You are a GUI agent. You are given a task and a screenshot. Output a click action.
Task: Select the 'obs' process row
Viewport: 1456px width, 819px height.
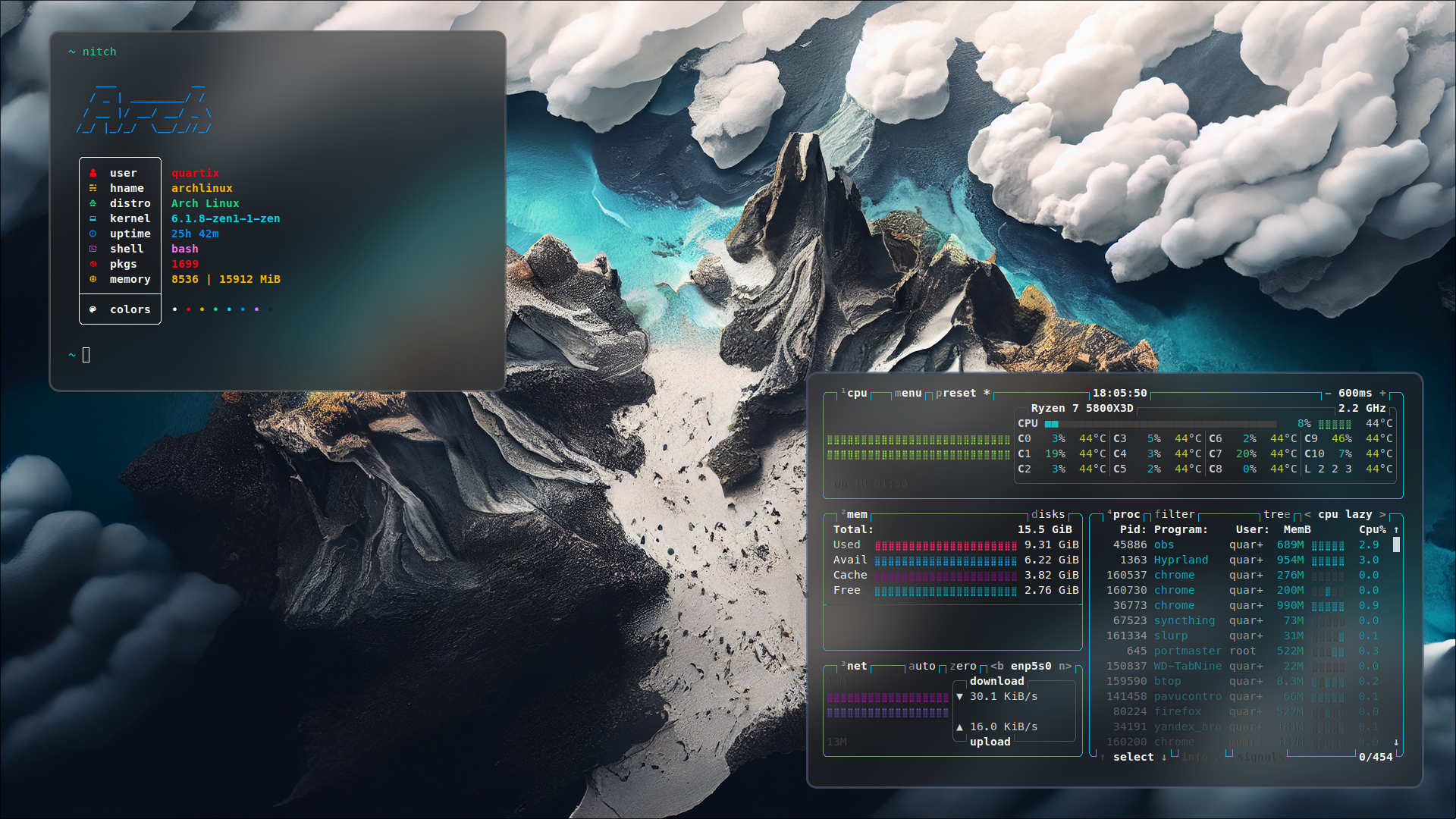pyautogui.click(x=1164, y=544)
